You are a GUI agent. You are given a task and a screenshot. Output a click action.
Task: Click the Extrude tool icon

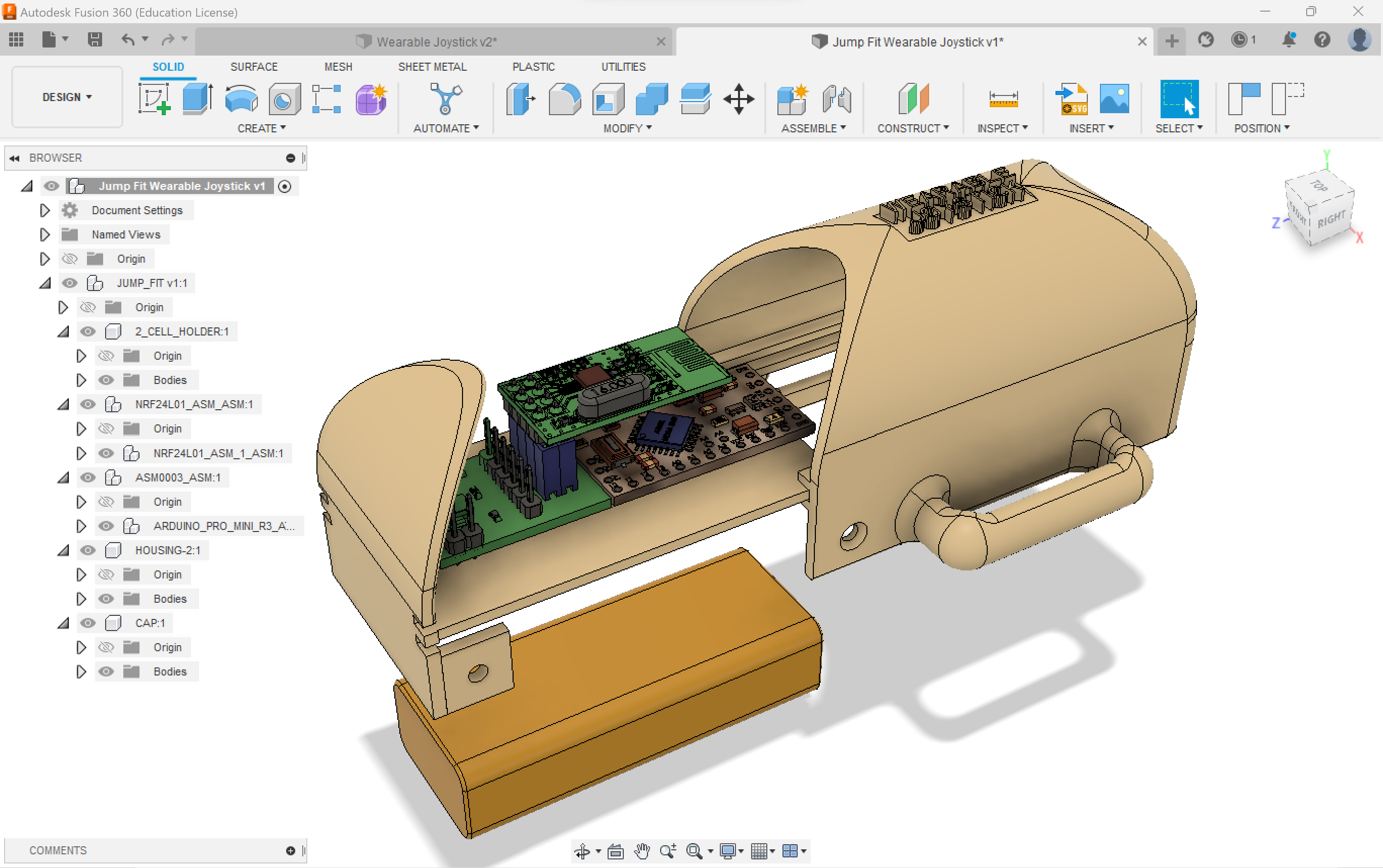(x=198, y=99)
